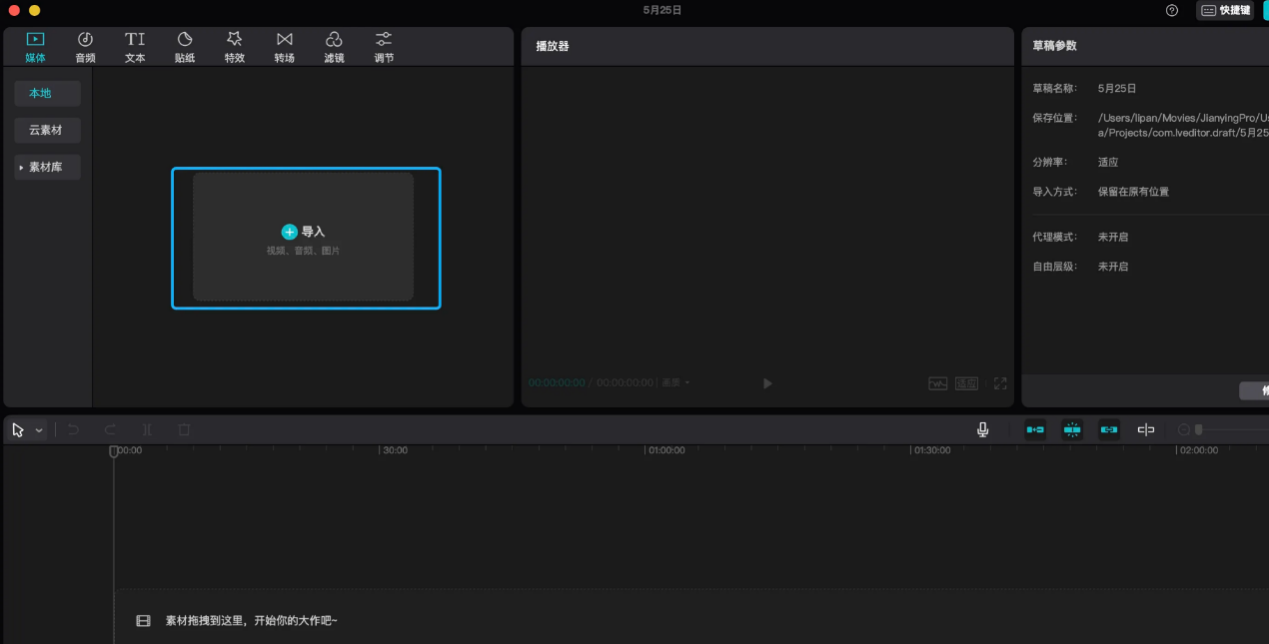Open the 贴纸 stickers tab
The height and width of the screenshot is (644, 1269).
(x=185, y=47)
